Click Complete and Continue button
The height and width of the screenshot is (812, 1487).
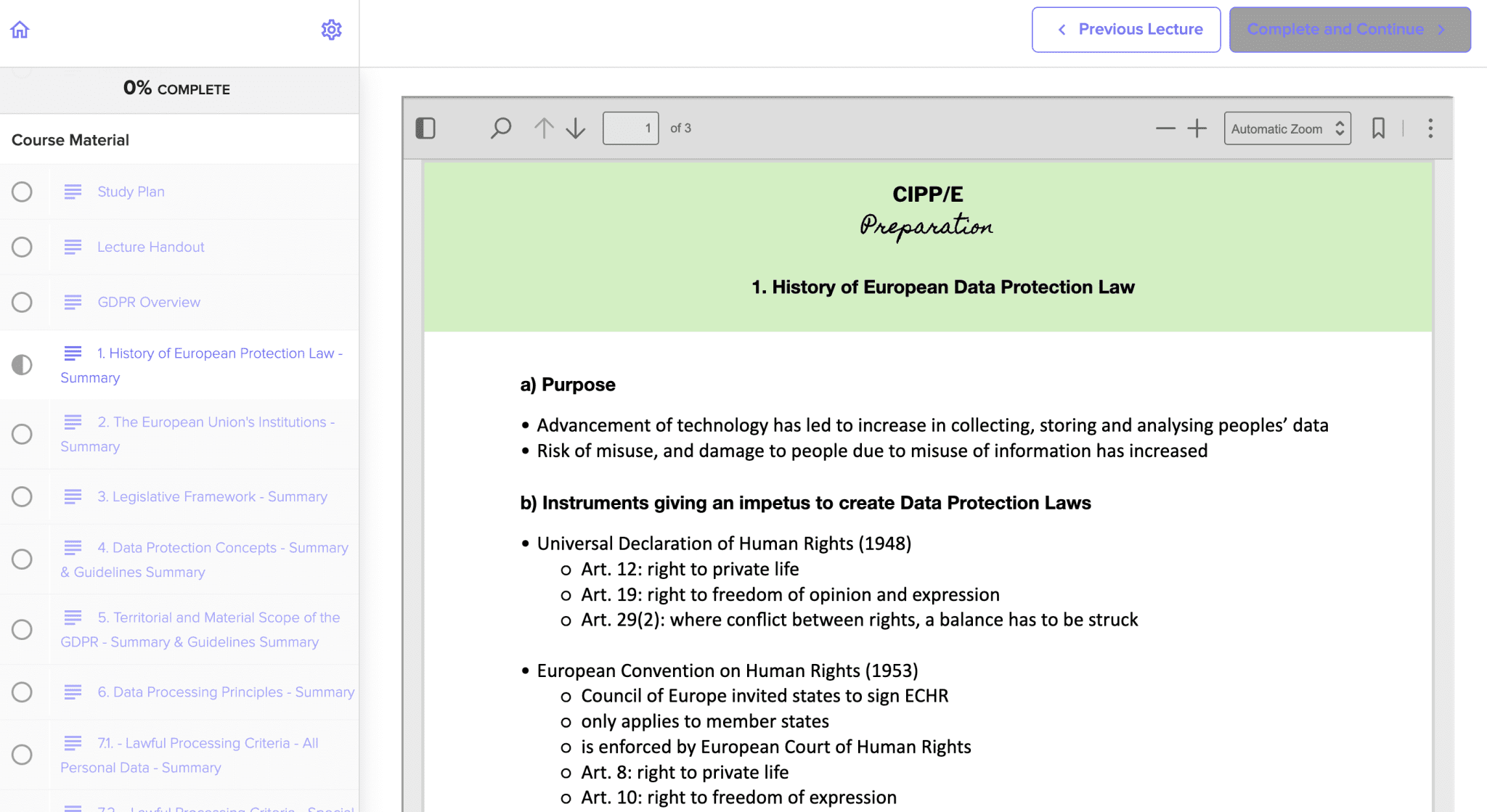point(1350,30)
